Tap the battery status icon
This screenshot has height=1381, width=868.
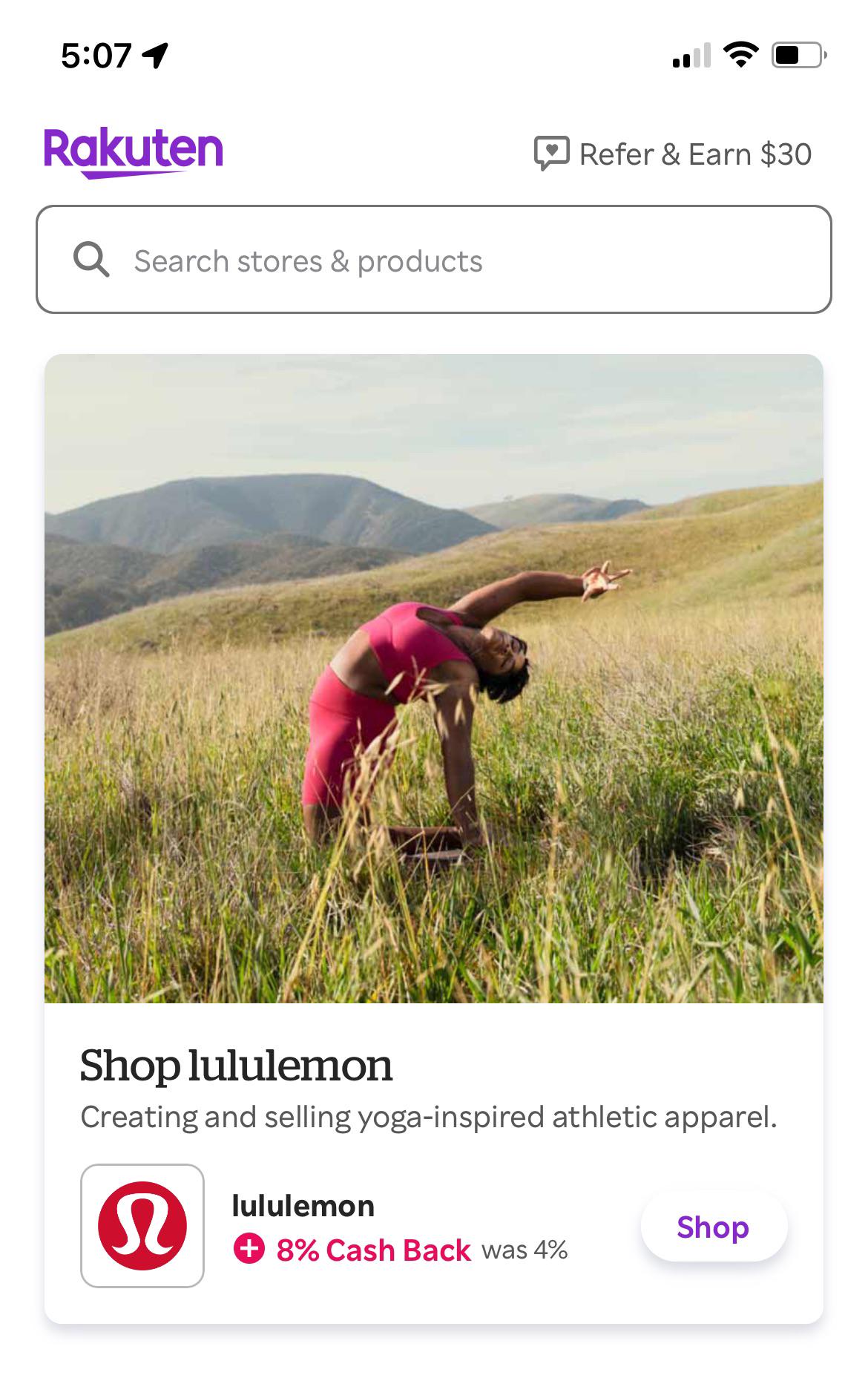click(799, 55)
